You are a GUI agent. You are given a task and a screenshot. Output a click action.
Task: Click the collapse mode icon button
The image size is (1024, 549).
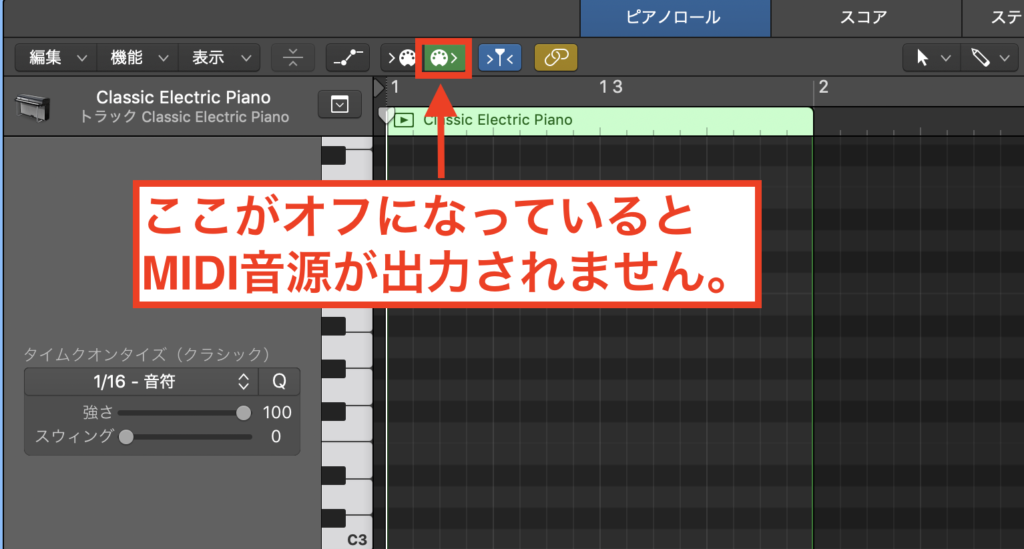[x=293, y=58]
